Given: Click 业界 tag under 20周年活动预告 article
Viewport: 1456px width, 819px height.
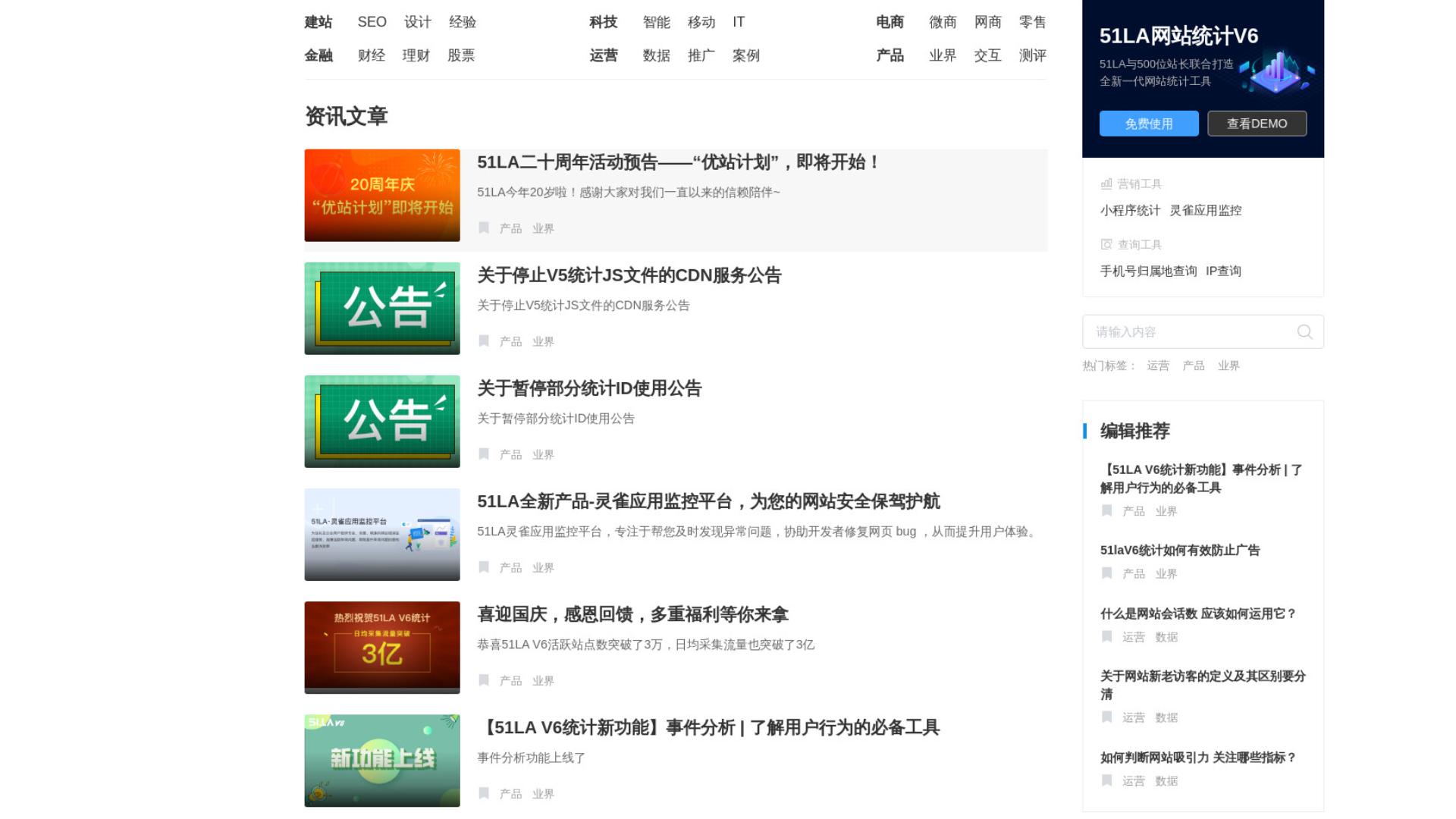Looking at the screenshot, I should pyautogui.click(x=543, y=228).
